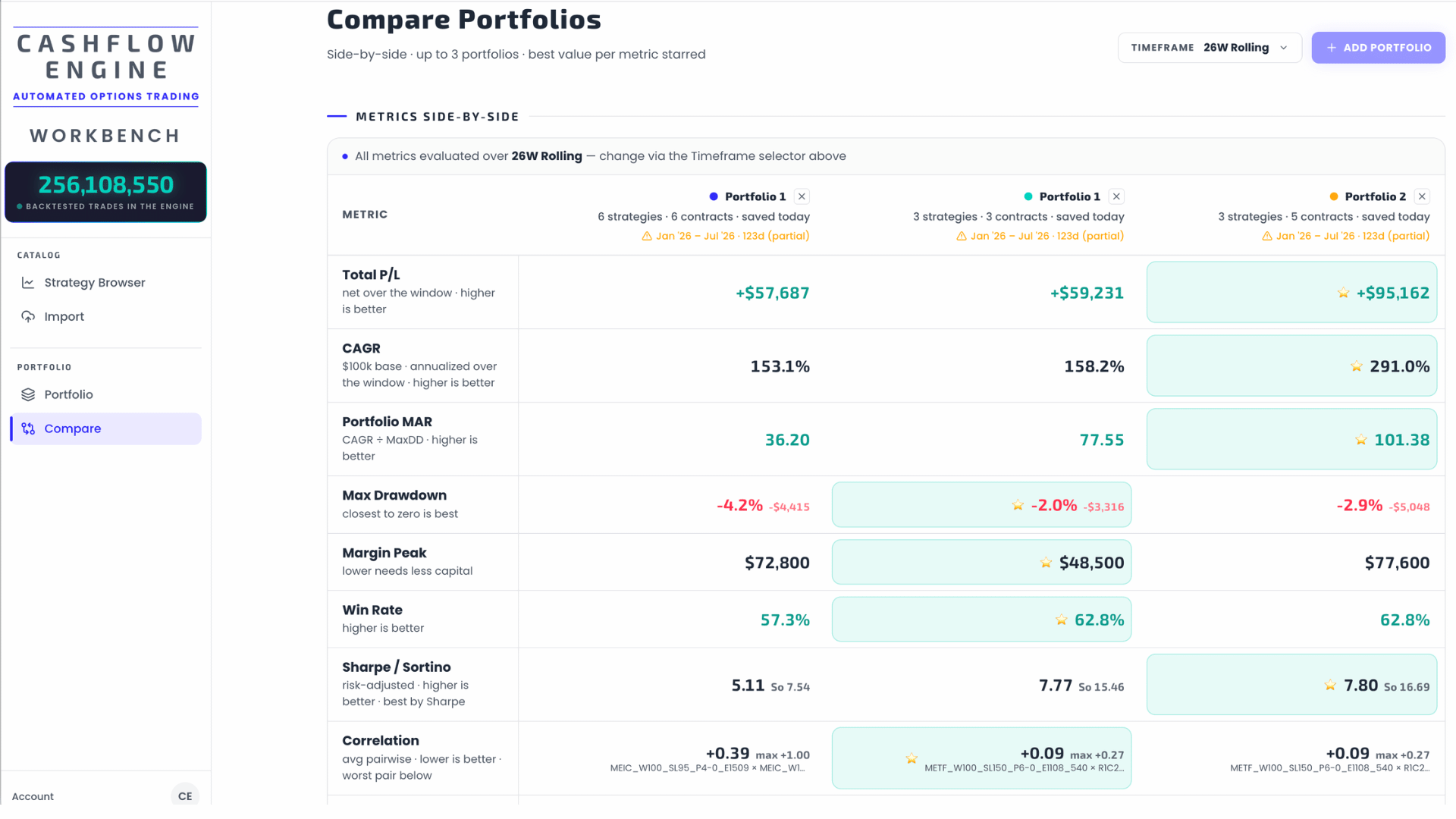Click the WORKBENCH label in sidebar
This screenshot has width=1456, height=819.
pos(105,136)
